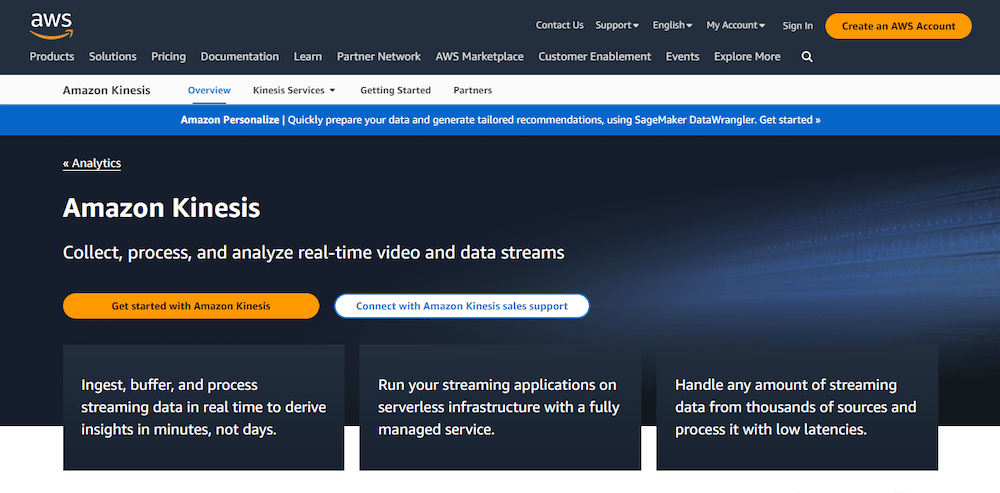1000x493 pixels.
Task: Open the Documentation menu item
Action: [x=239, y=57]
